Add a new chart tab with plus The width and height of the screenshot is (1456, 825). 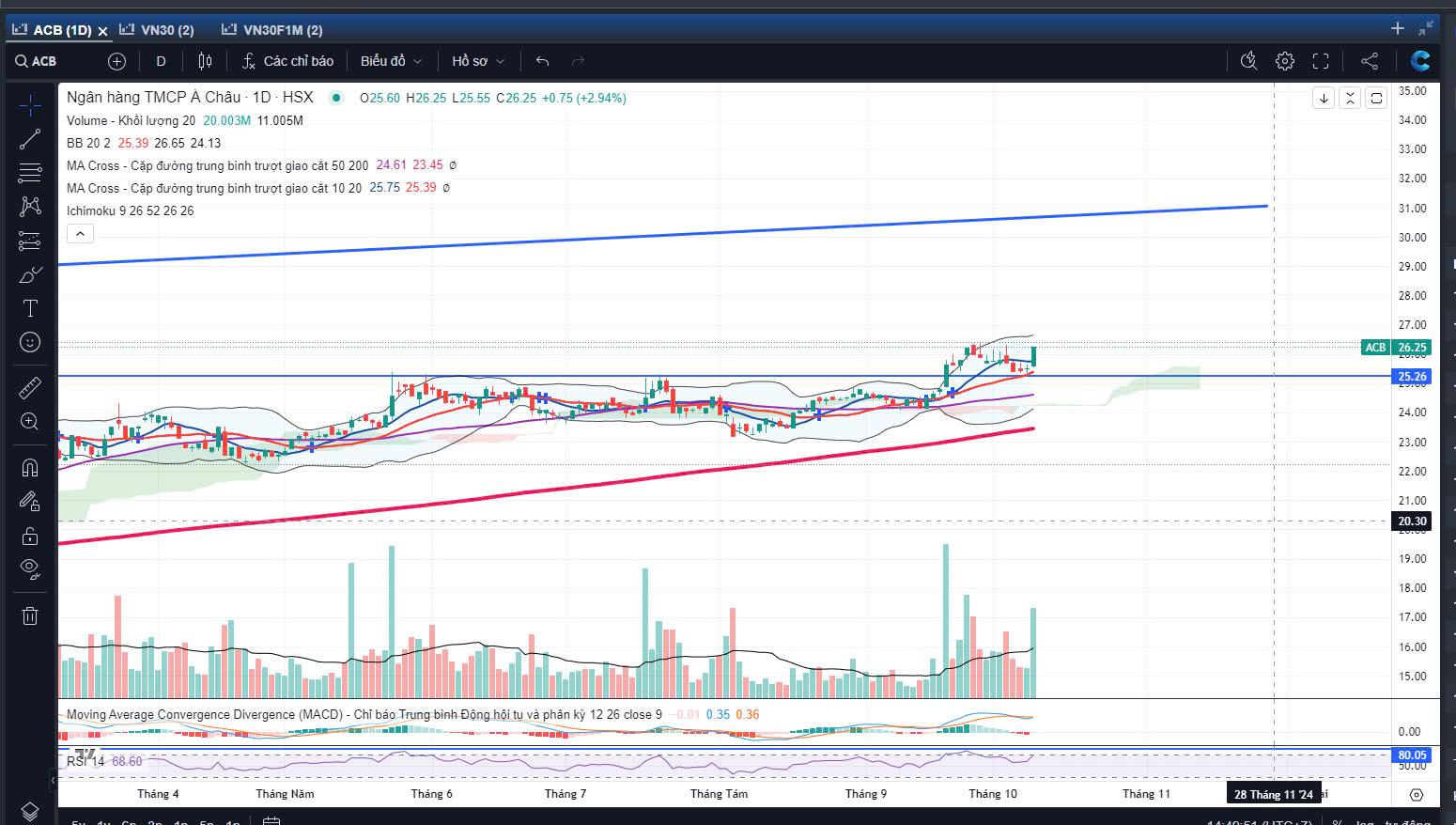[x=1398, y=28]
